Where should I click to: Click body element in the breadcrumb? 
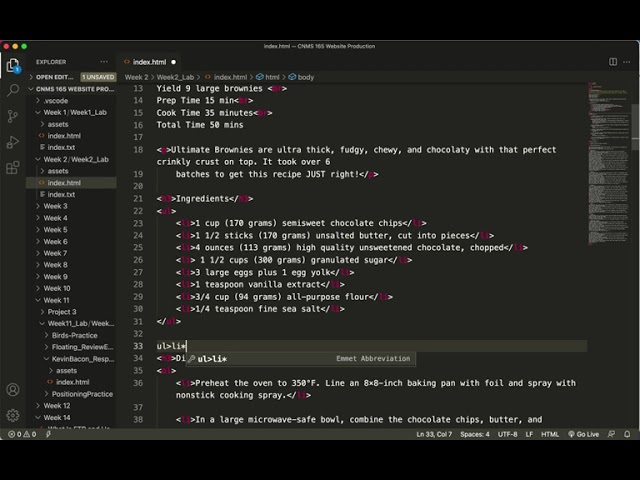pyautogui.click(x=302, y=77)
